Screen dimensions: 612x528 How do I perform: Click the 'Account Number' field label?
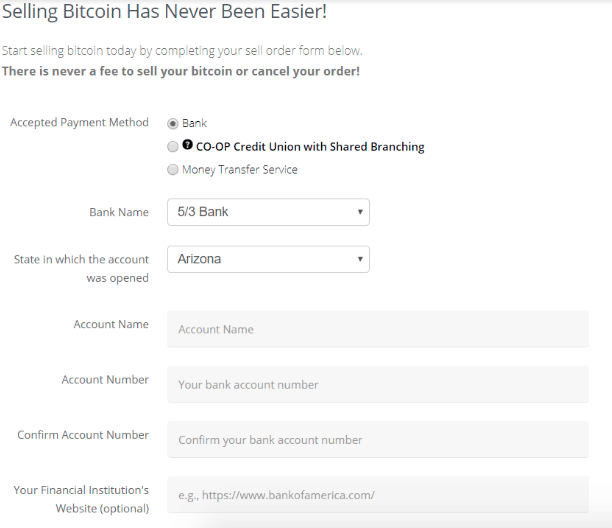(105, 380)
